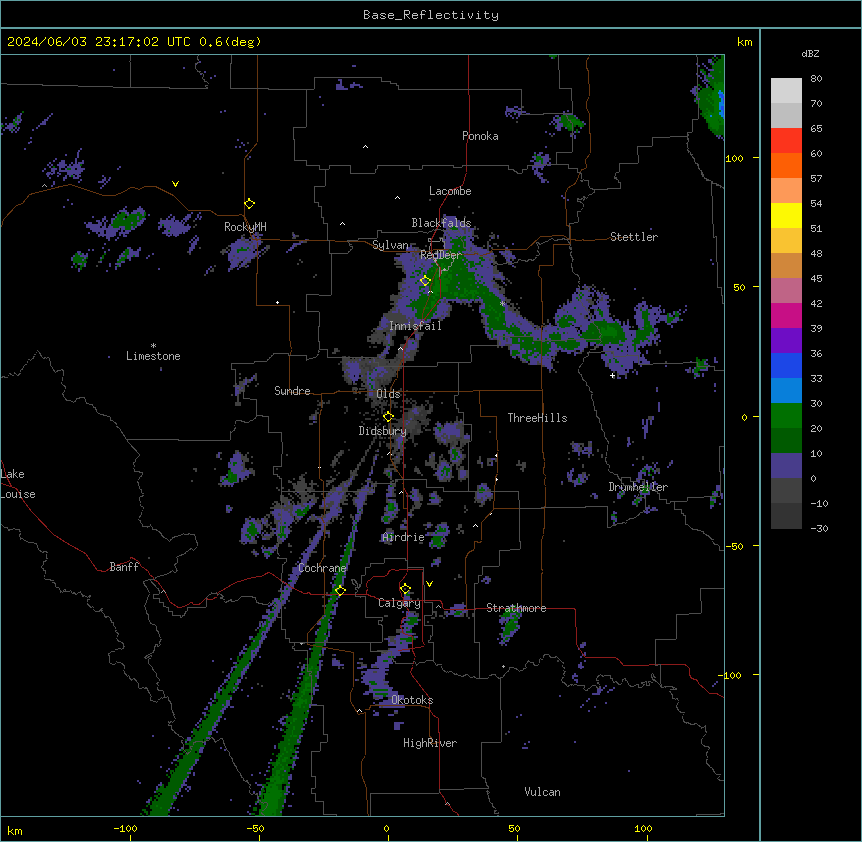The height and width of the screenshot is (842, 862).
Task: Click the Vulcan city label
Action: coord(543,792)
